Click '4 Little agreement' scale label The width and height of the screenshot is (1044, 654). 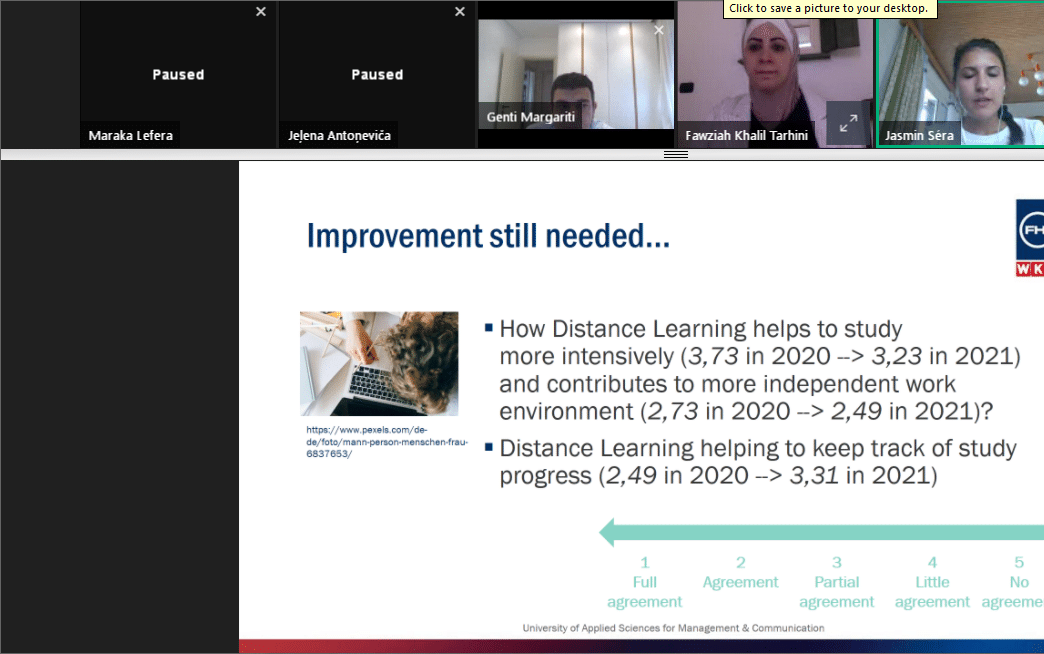pyautogui.click(x=932, y=582)
